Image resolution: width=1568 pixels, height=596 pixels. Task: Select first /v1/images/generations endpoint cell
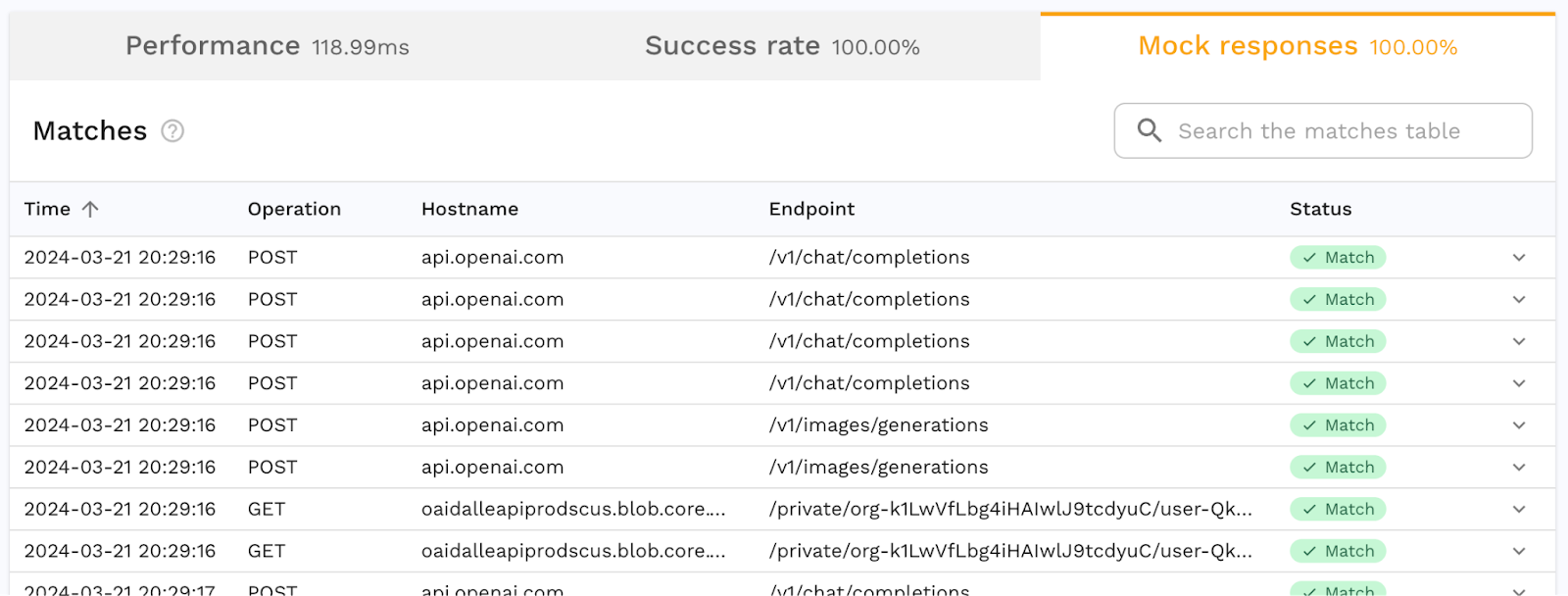pyautogui.click(x=879, y=425)
